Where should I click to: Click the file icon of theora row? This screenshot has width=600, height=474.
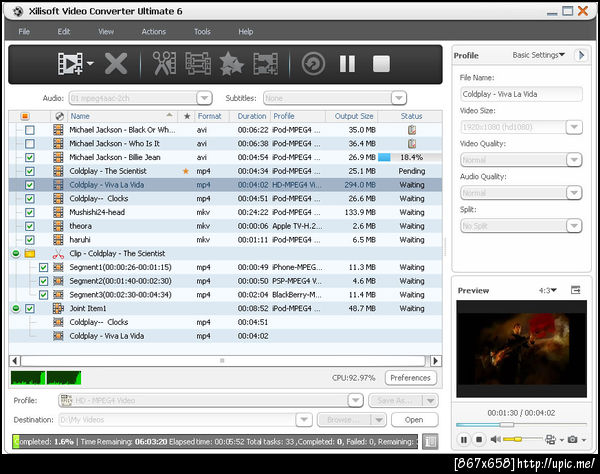click(58, 226)
